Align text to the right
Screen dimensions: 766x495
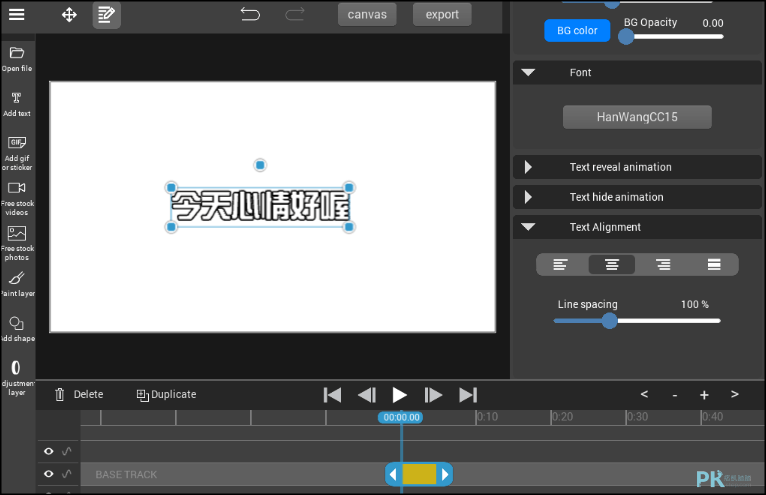tap(663, 264)
